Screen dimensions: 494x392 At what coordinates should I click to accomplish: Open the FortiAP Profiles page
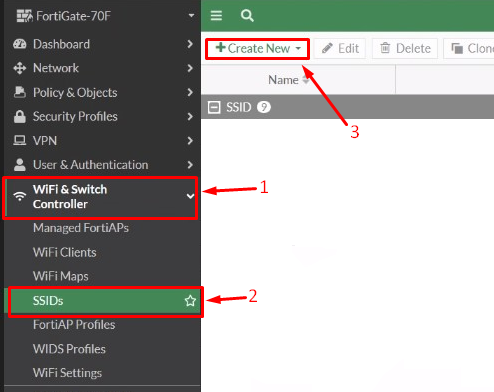click(74, 325)
